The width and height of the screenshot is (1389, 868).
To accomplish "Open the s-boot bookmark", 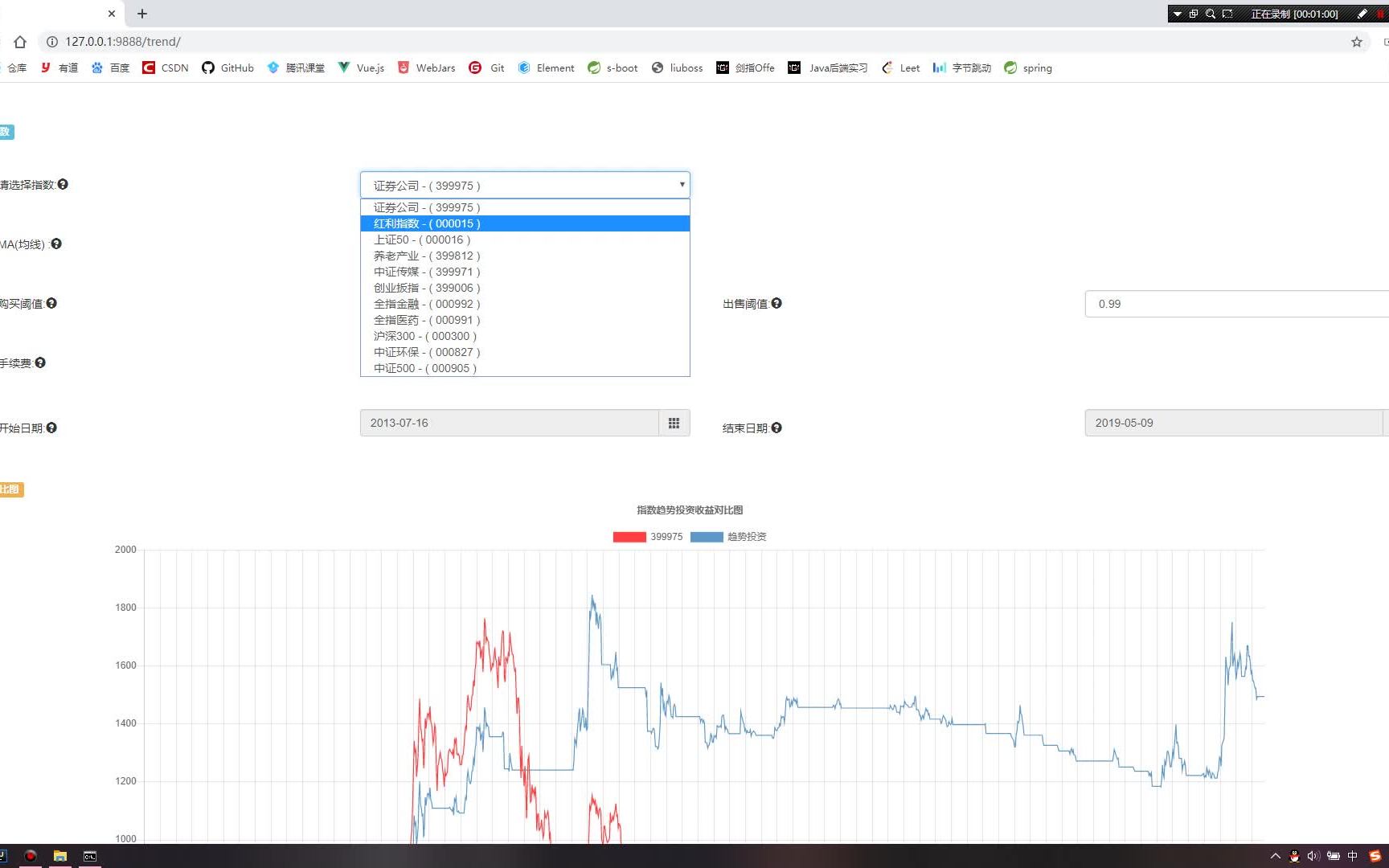I will pyautogui.click(x=613, y=68).
